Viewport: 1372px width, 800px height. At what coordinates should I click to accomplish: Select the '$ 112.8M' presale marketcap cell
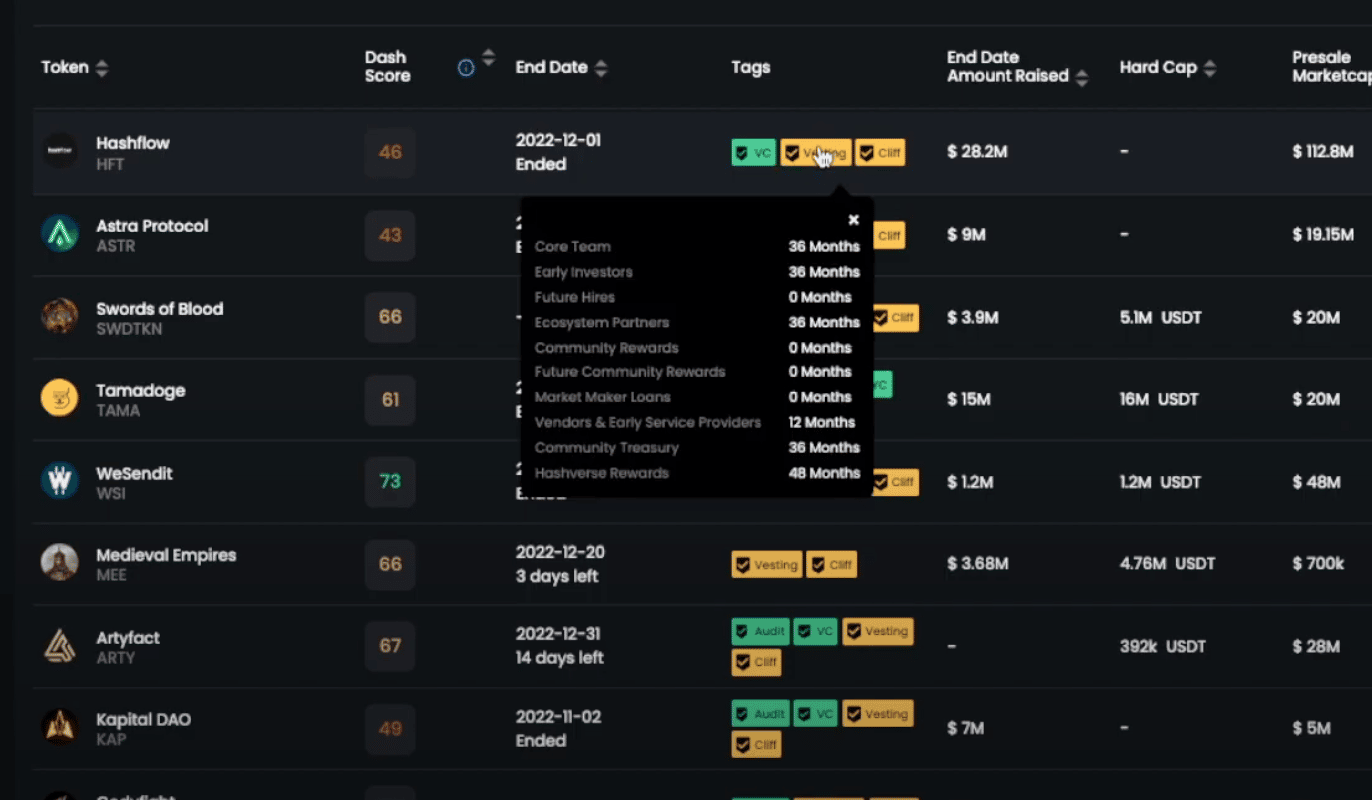tap(1323, 152)
